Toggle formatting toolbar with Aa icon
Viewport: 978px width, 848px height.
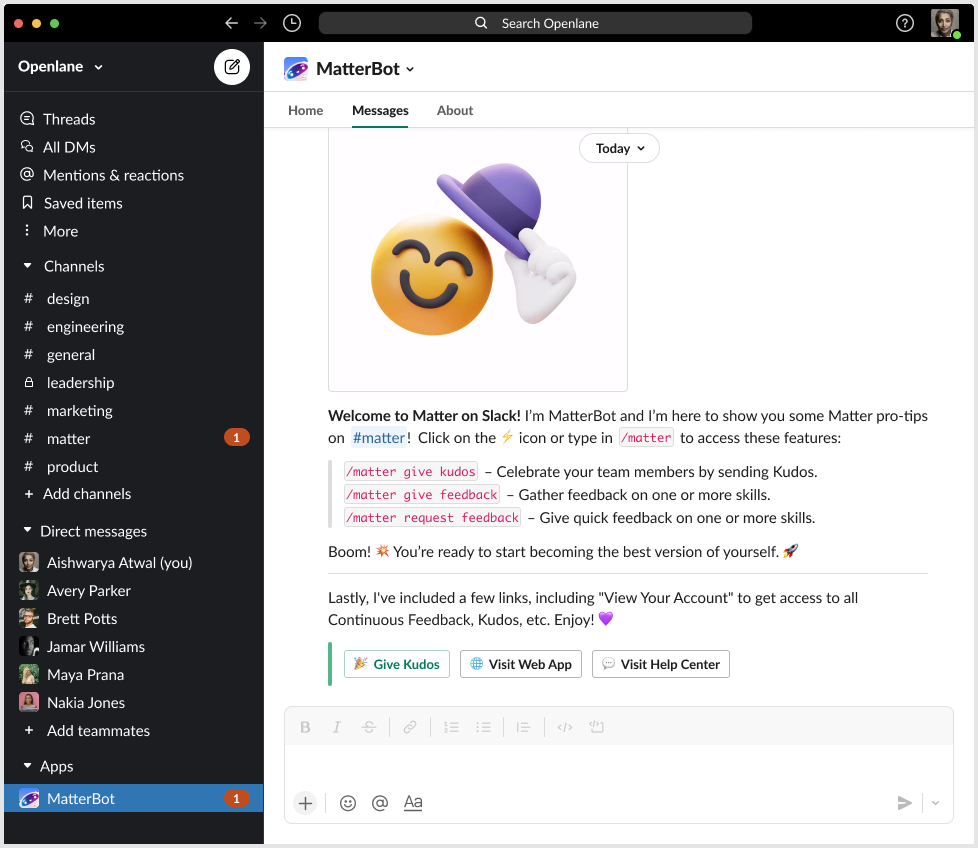click(413, 802)
